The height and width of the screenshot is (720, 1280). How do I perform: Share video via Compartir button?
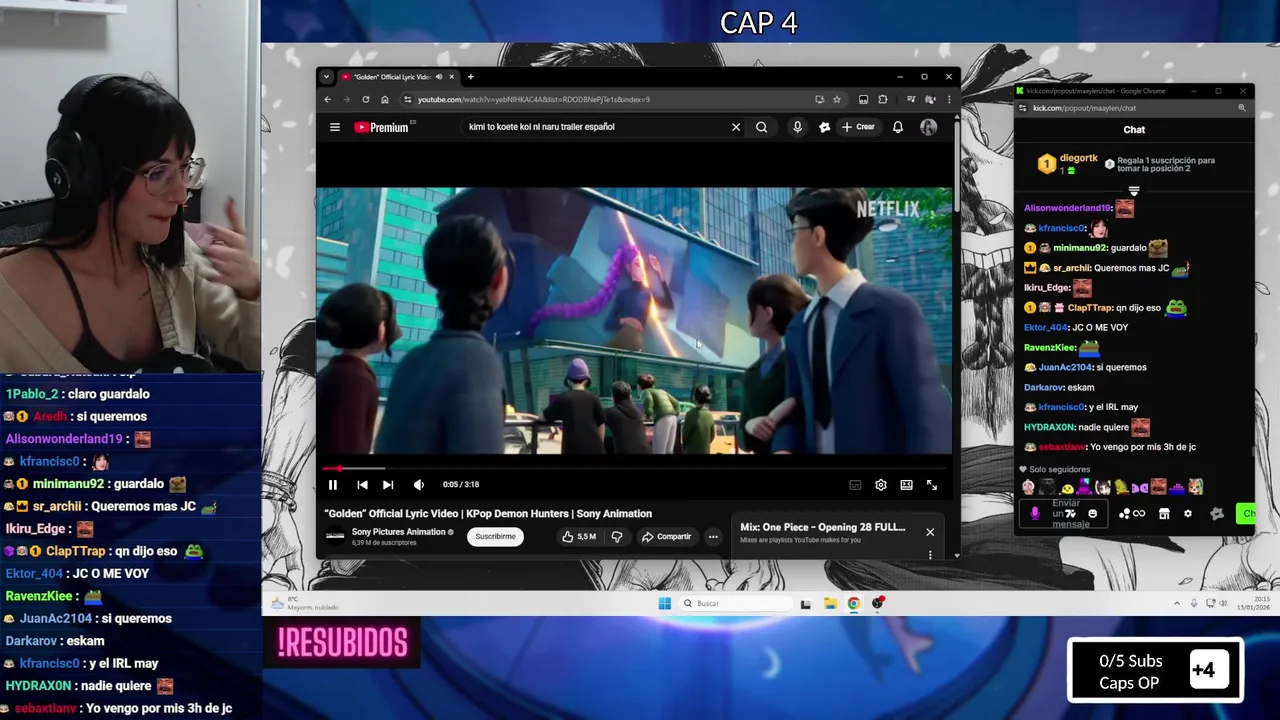coord(666,537)
